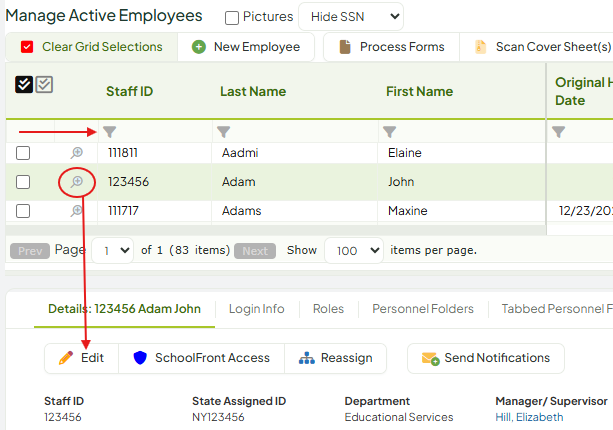Open Original Hire Date column filter
Viewport: 613px width, 430px height.
click(x=559, y=132)
